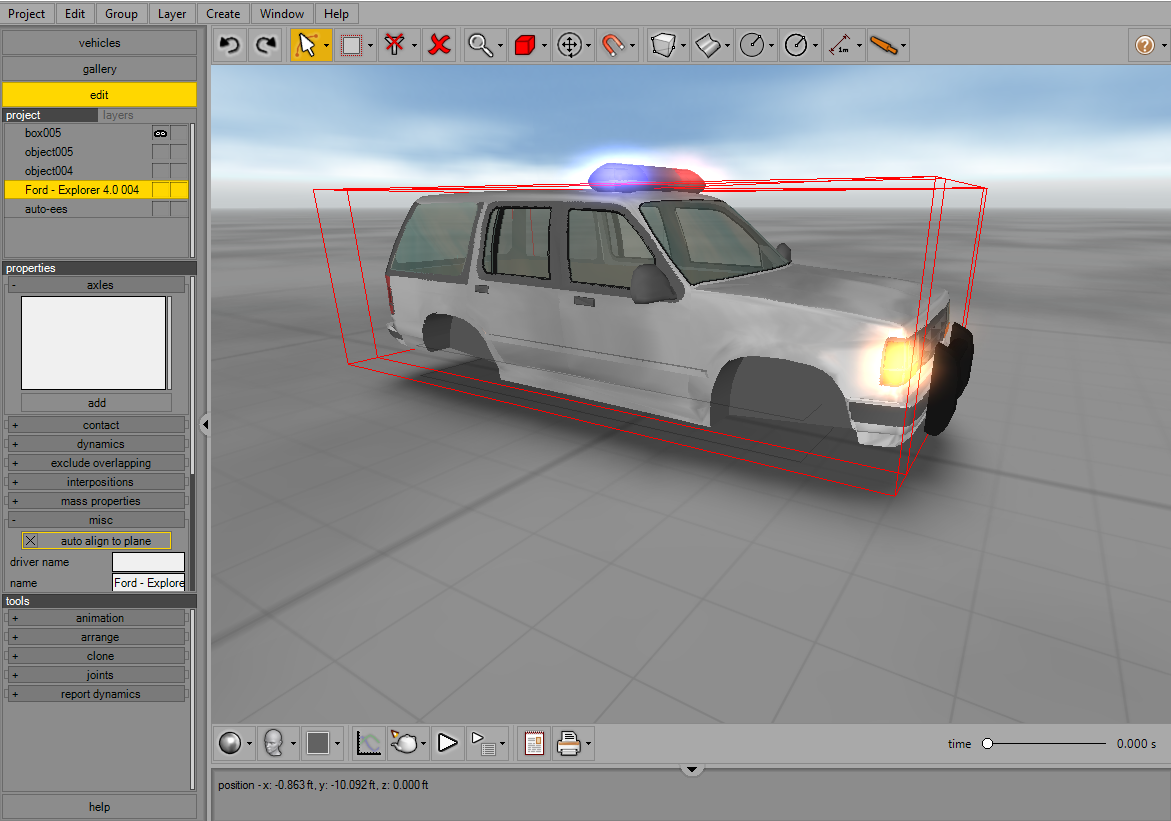Click the driver name input field
This screenshot has height=821, width=1171.
point(148,563)
